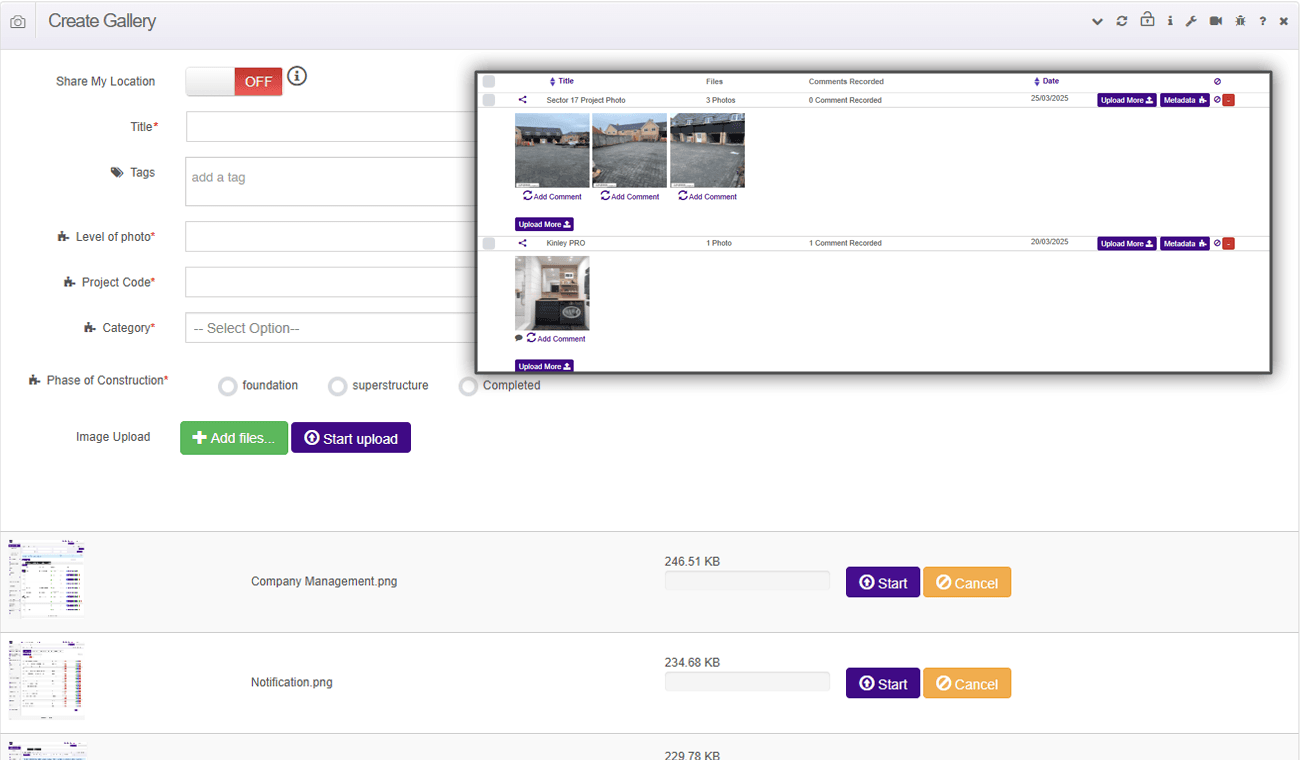This screenshot has height=760, width=1300.
Task: Click the refresh icon in the header
Action: (x=1122, y=21)
